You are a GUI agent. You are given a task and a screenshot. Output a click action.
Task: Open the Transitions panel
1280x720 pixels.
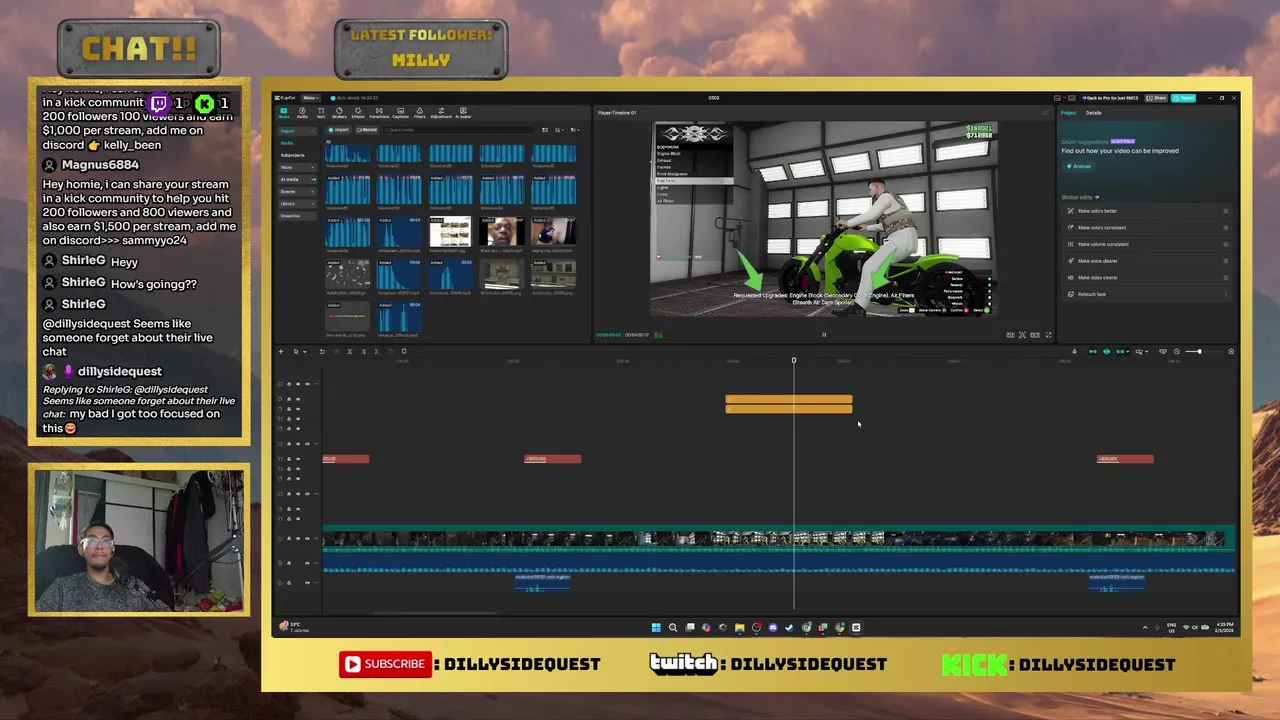379,113
